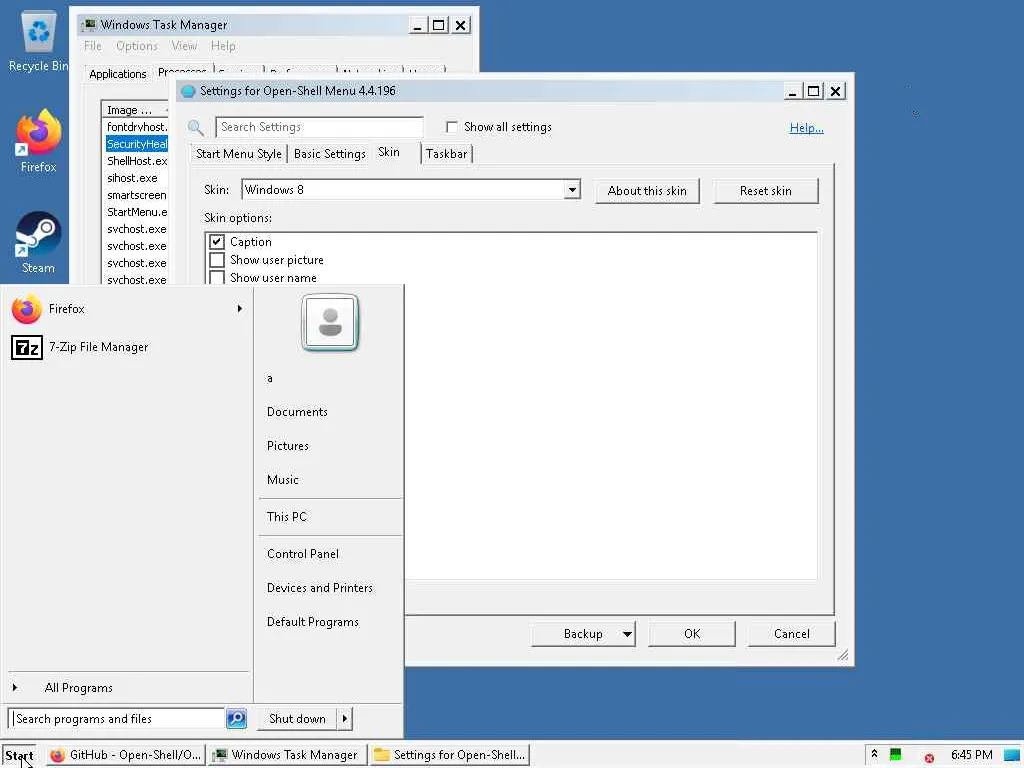Click the Start button on the taskbar
This screenshot has width=1024, height=768.
tap(20, 755)
